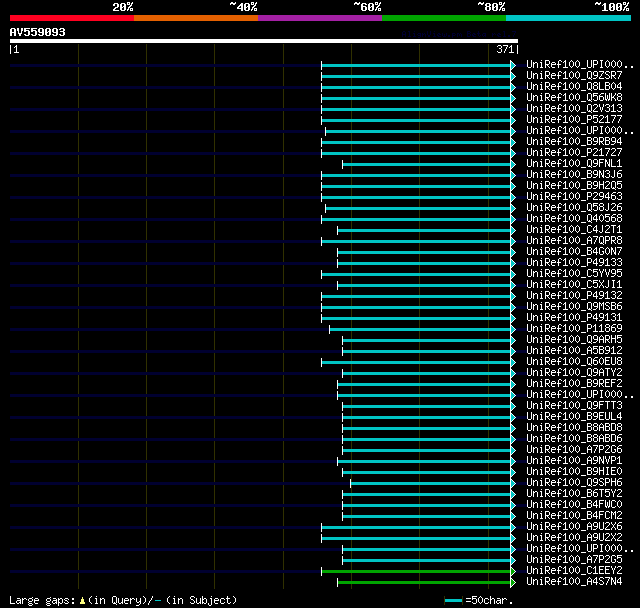Screen dimensions: 640x608
Task: Select the UniRef100_A9U2X6 entry
Action: (x=574, y=527)
